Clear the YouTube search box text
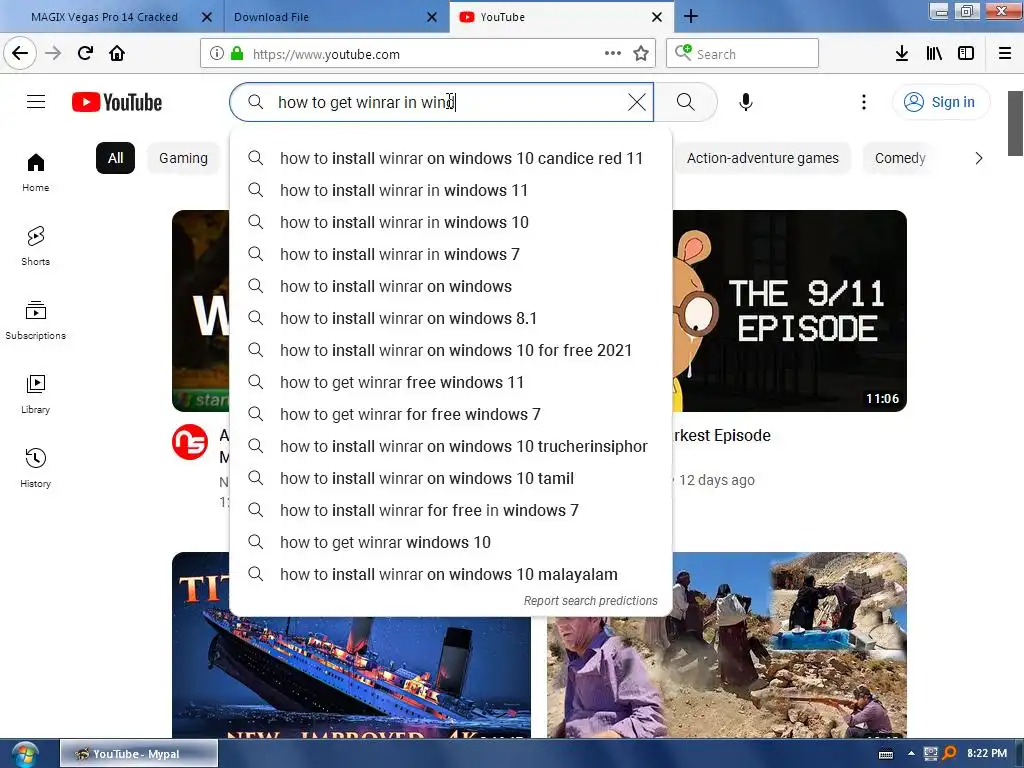This screenshot has width=1024, height=768. [637, 102]
